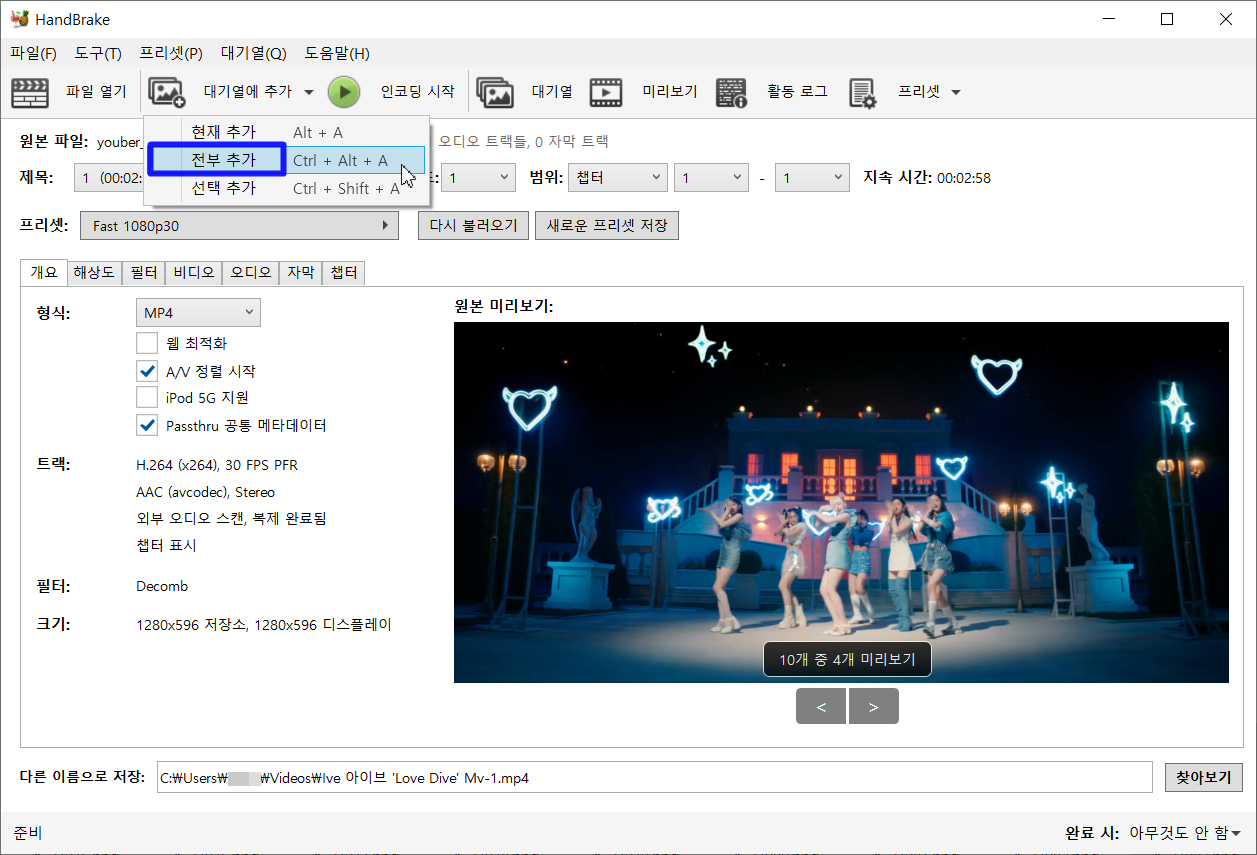This screenshot has height=855, width=1257.
Task: Click 대기열 toolbar label
Action: point(552,92)
